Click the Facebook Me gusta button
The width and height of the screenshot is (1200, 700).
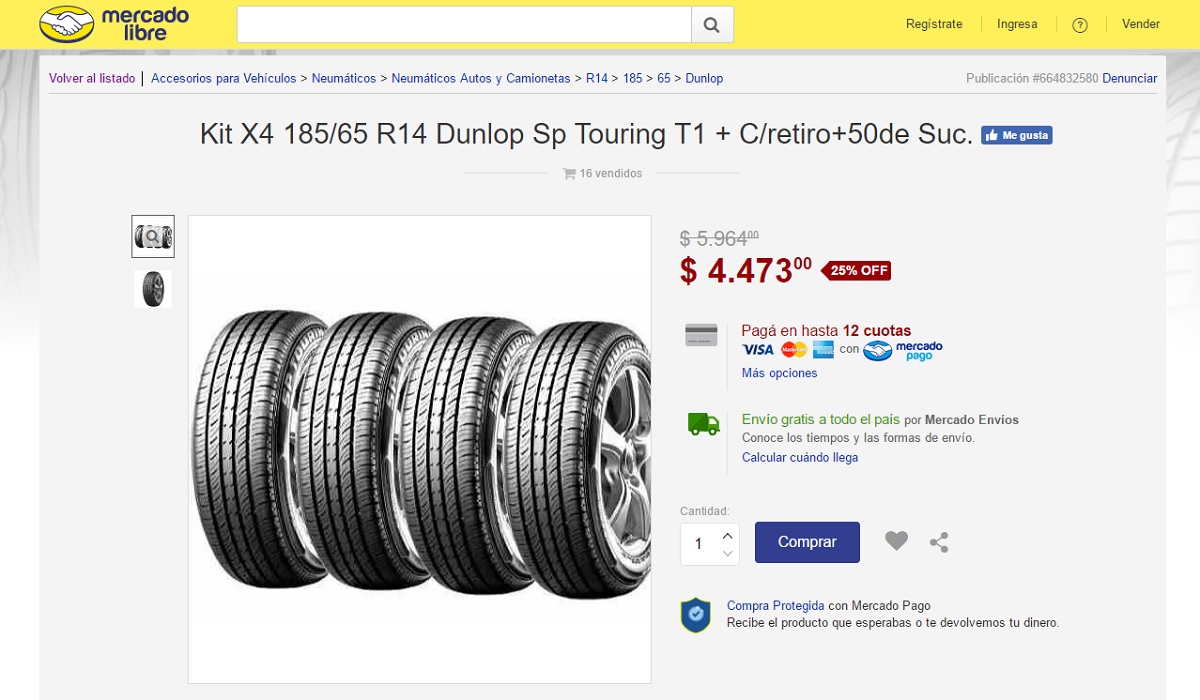pyautogui.click(x=1016, y=135)
